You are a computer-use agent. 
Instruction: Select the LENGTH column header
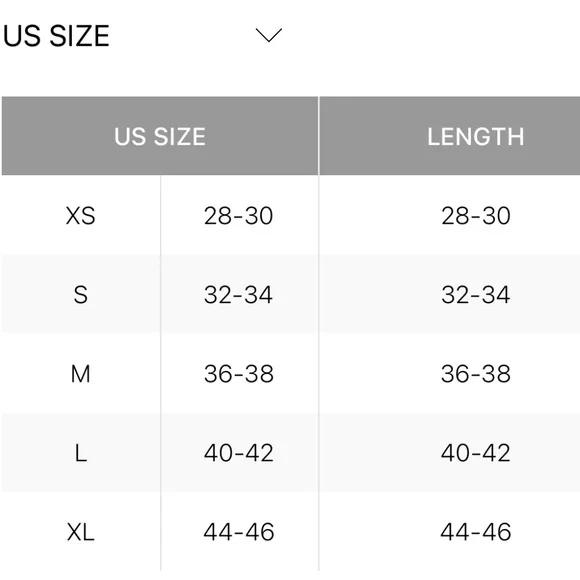pos(450,136)
